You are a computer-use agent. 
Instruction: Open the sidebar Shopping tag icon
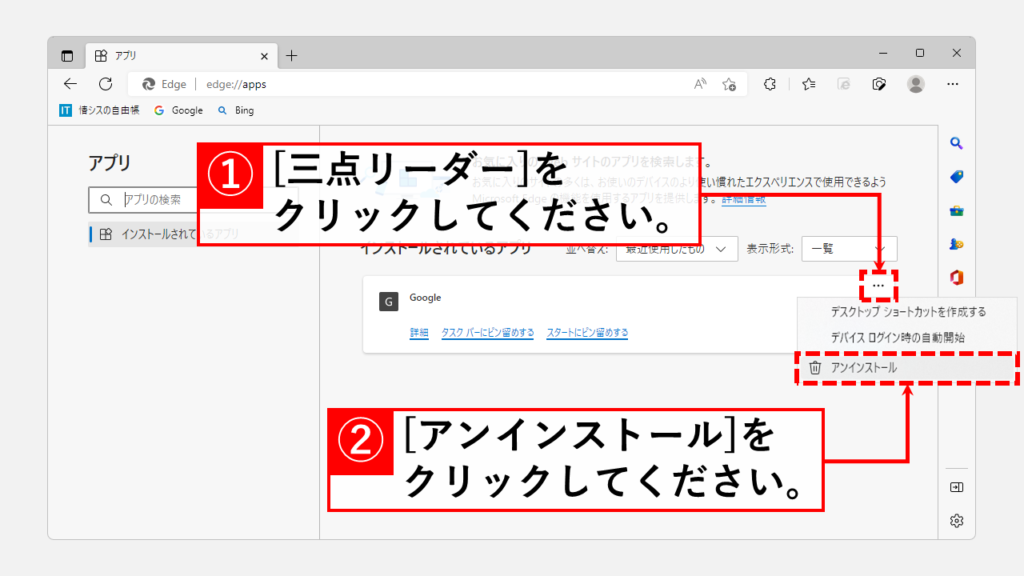point(956,177)
